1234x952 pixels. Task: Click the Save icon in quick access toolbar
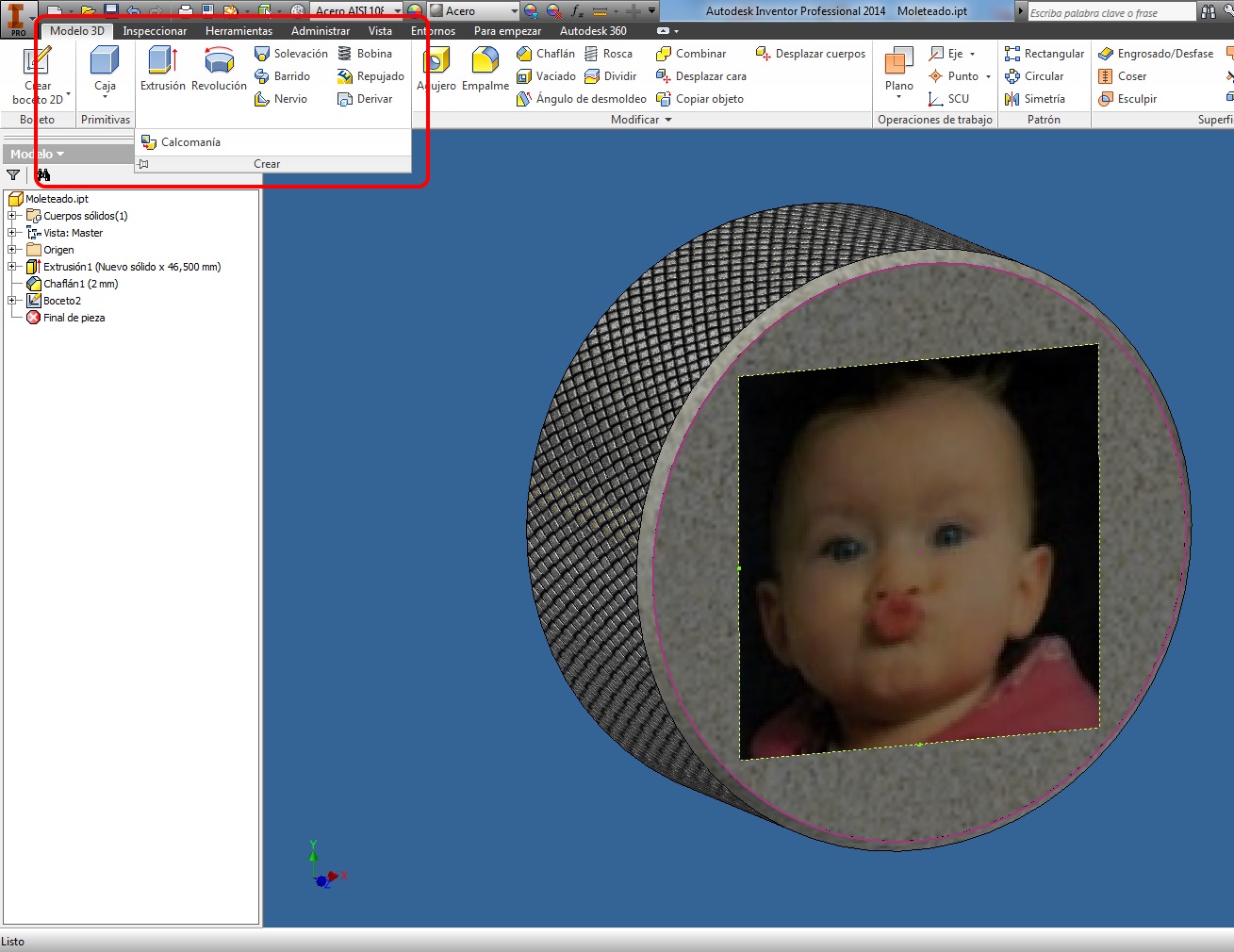tap(111, 10)
